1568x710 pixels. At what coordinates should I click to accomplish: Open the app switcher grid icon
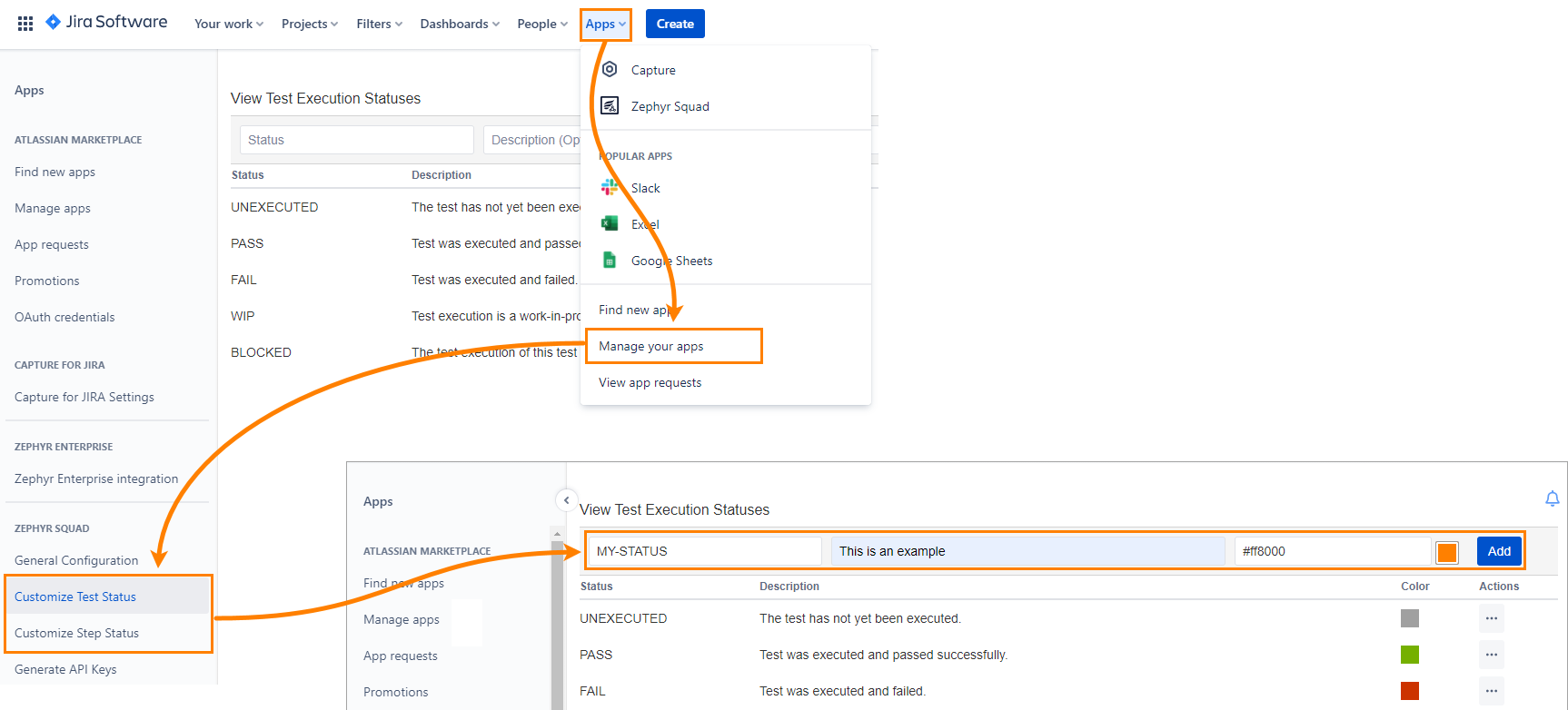[25, 24]
